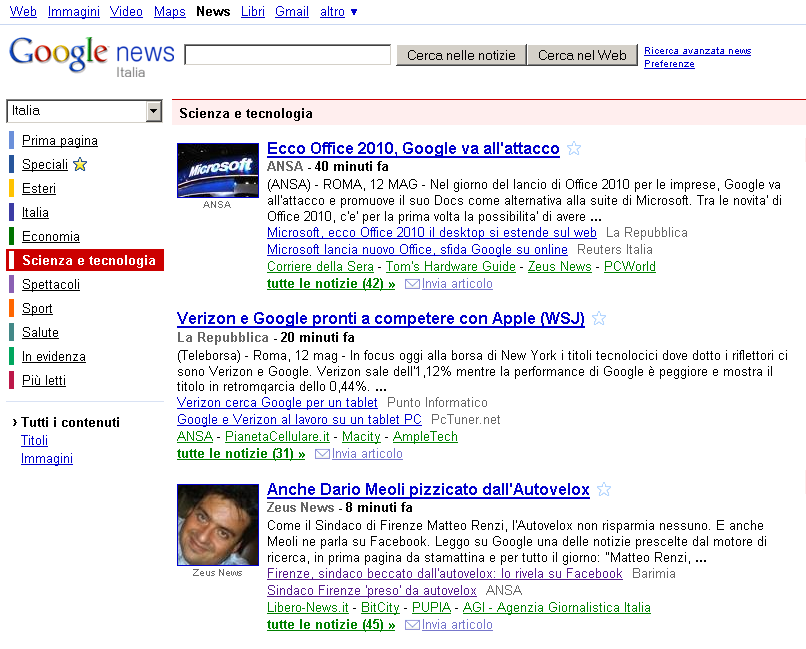806x649 pixels.
Task: Open green ANSA link in the Verizon story
Action: [195, 437]
